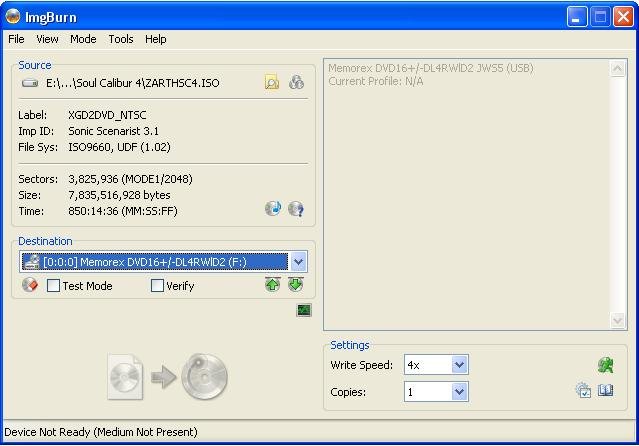Open the Tools menu
Image resolution: width=639 pixels, height=446 pixels.
tap(121, 39)
